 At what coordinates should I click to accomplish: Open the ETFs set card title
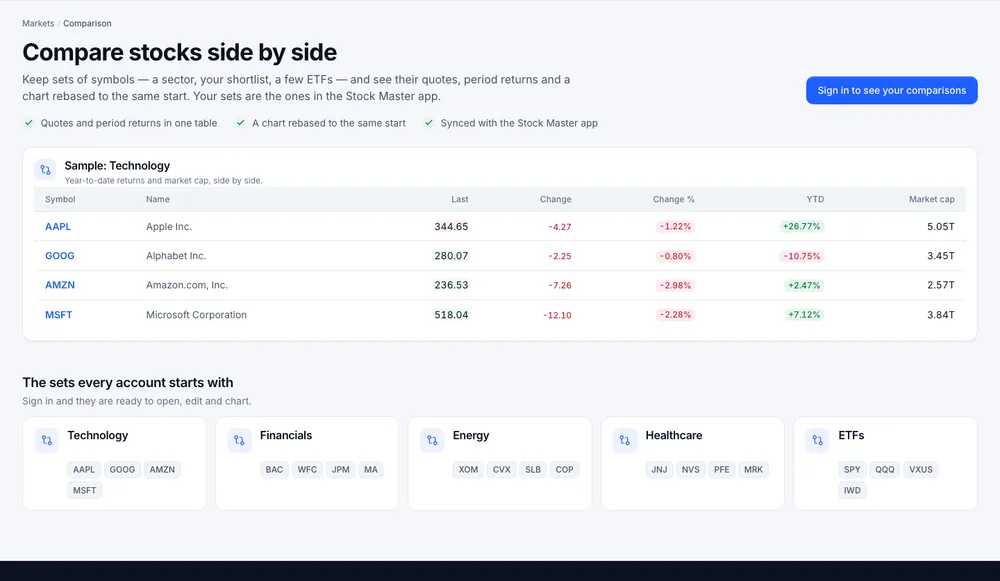pyautogui.click(x=851, y=435)
